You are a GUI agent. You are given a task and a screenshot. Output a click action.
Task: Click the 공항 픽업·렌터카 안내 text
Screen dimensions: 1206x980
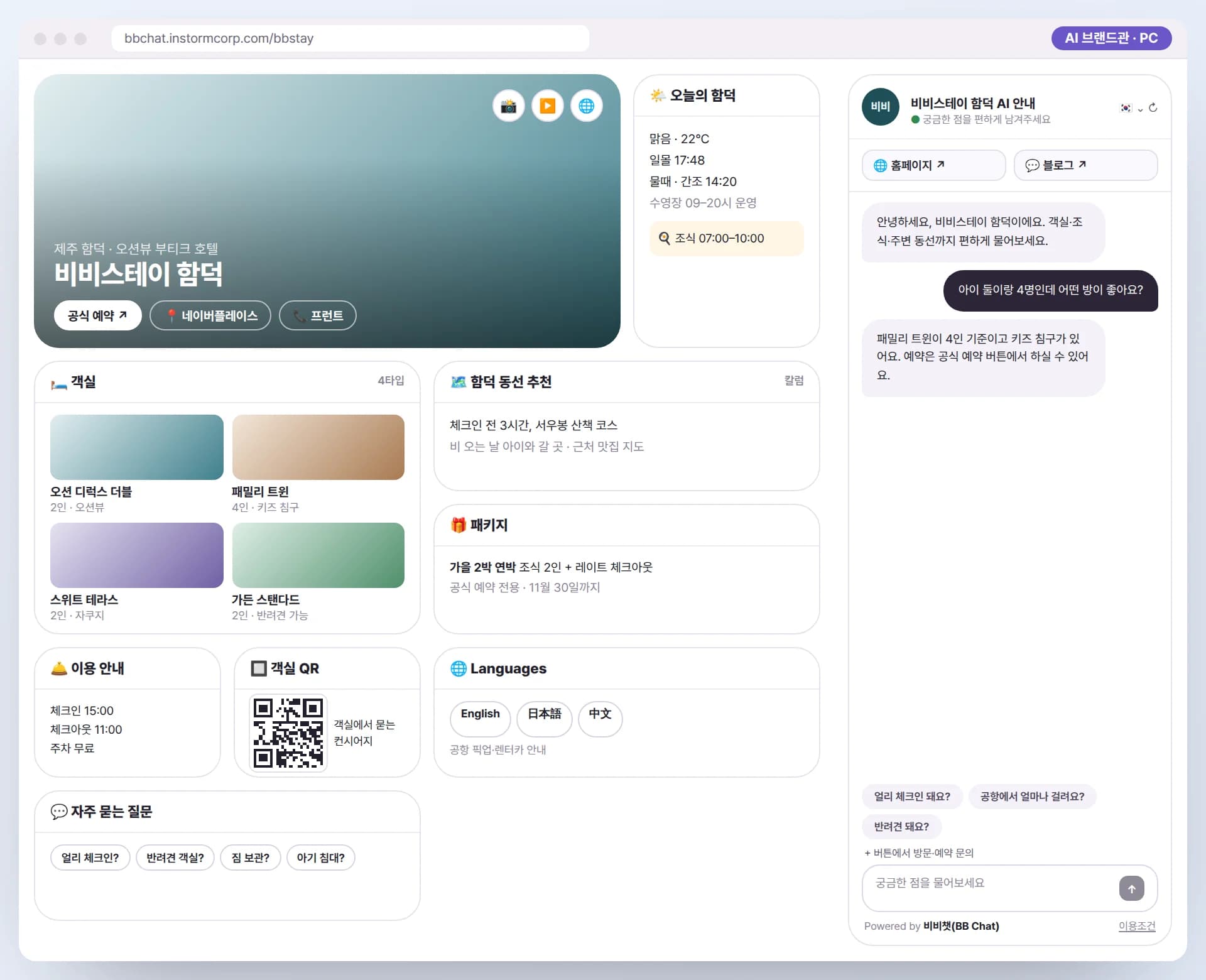497,749
